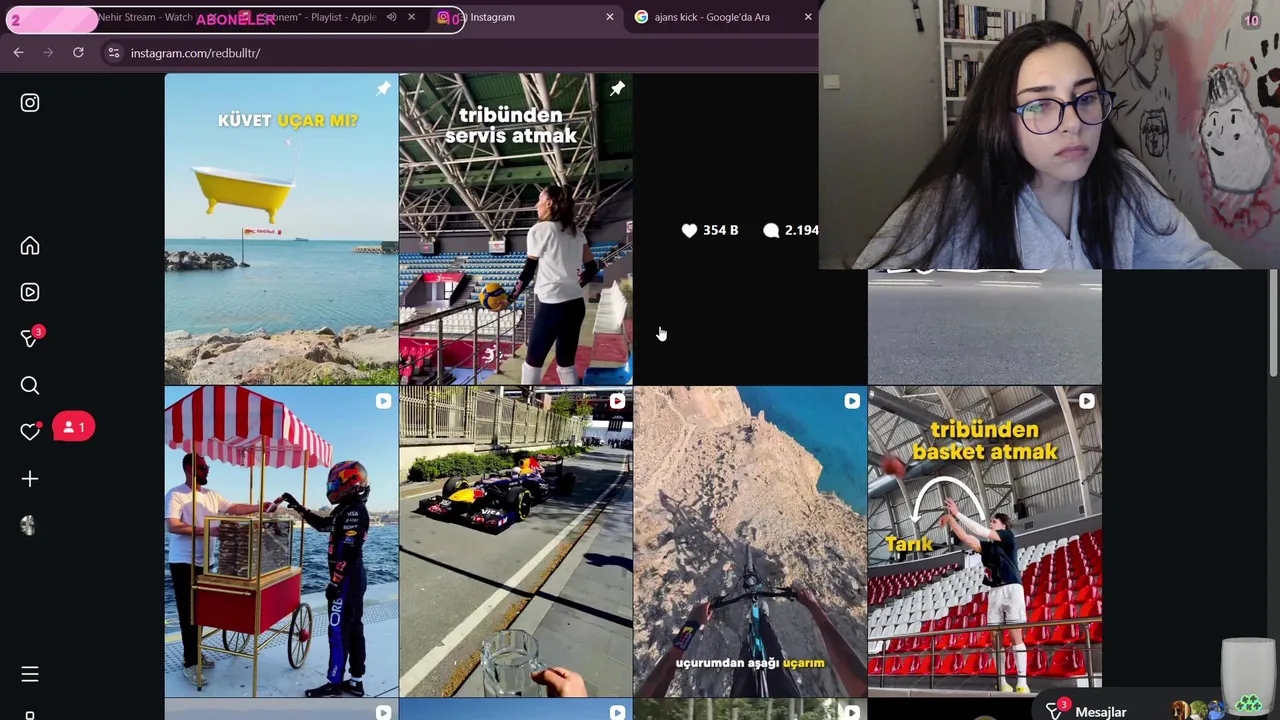Reload the Instagram page
The image size is (1280, 720).
pos(78,53)
